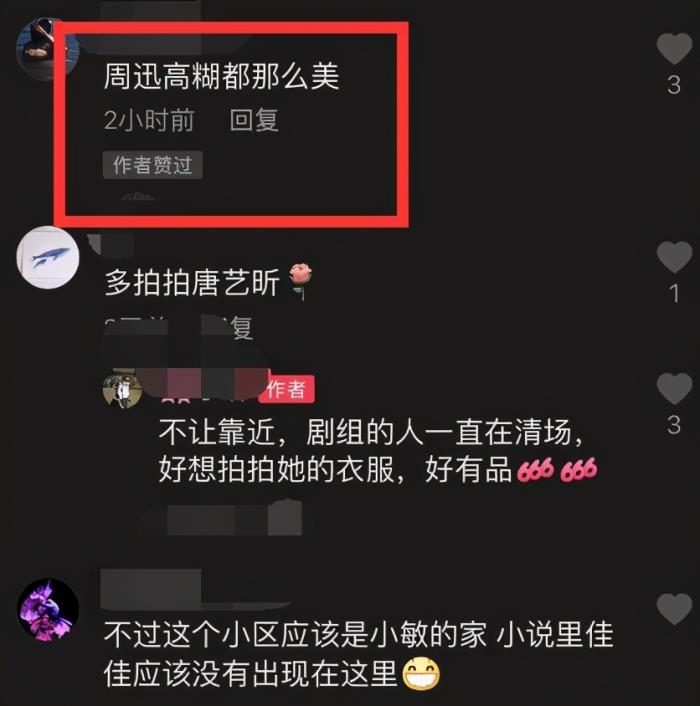Open the author's small avatar
This screenshot has height=706, width=700.
click(x=122, y=389)
